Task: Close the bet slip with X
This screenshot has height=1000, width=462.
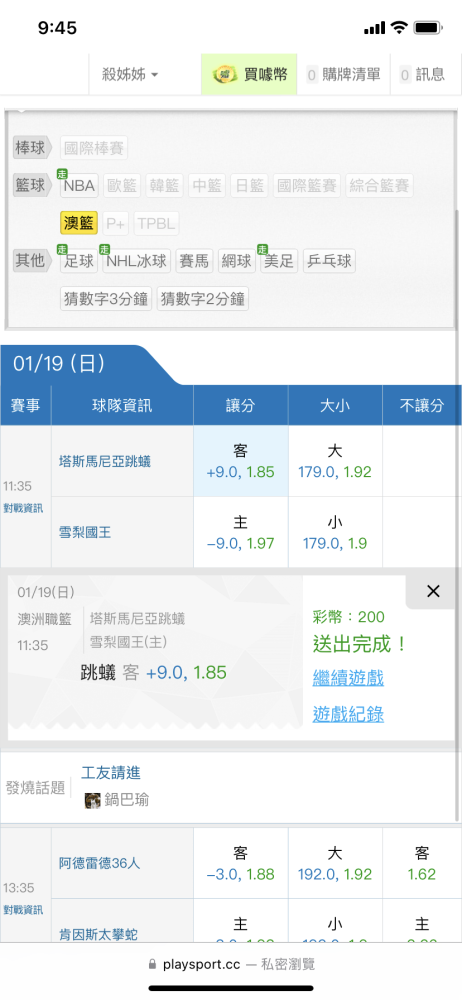Action: click(x=433, y=591)
